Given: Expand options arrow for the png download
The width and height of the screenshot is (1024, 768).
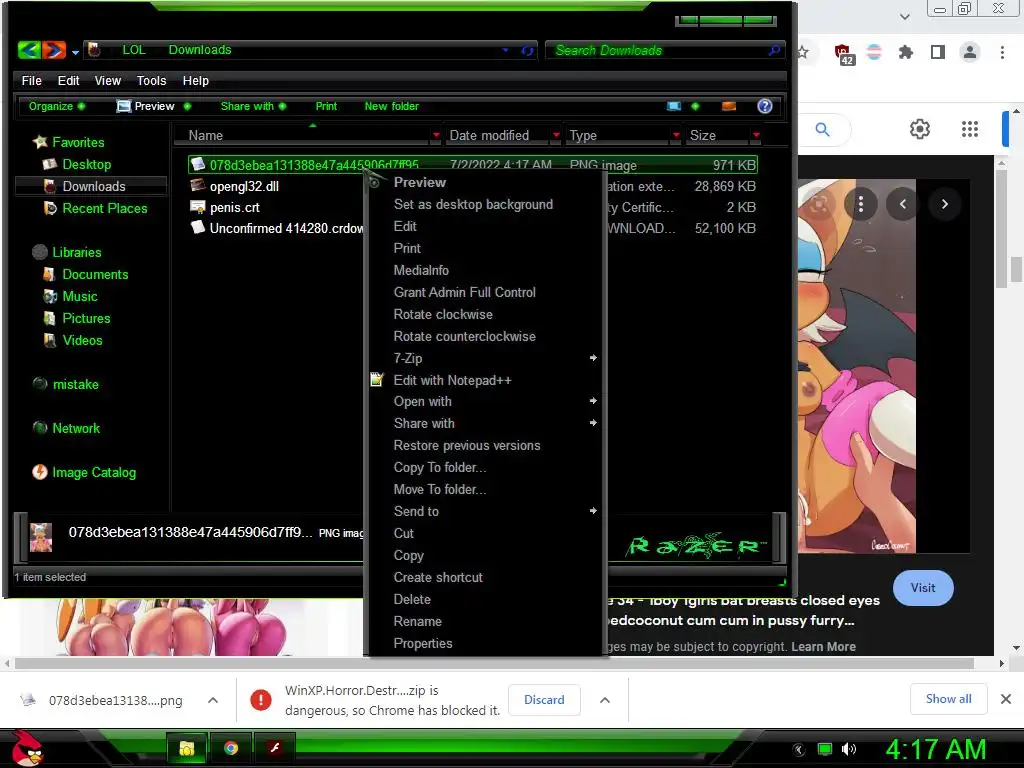Looking at the screenshot, I should pyautogui.click(x=213, y=700).
